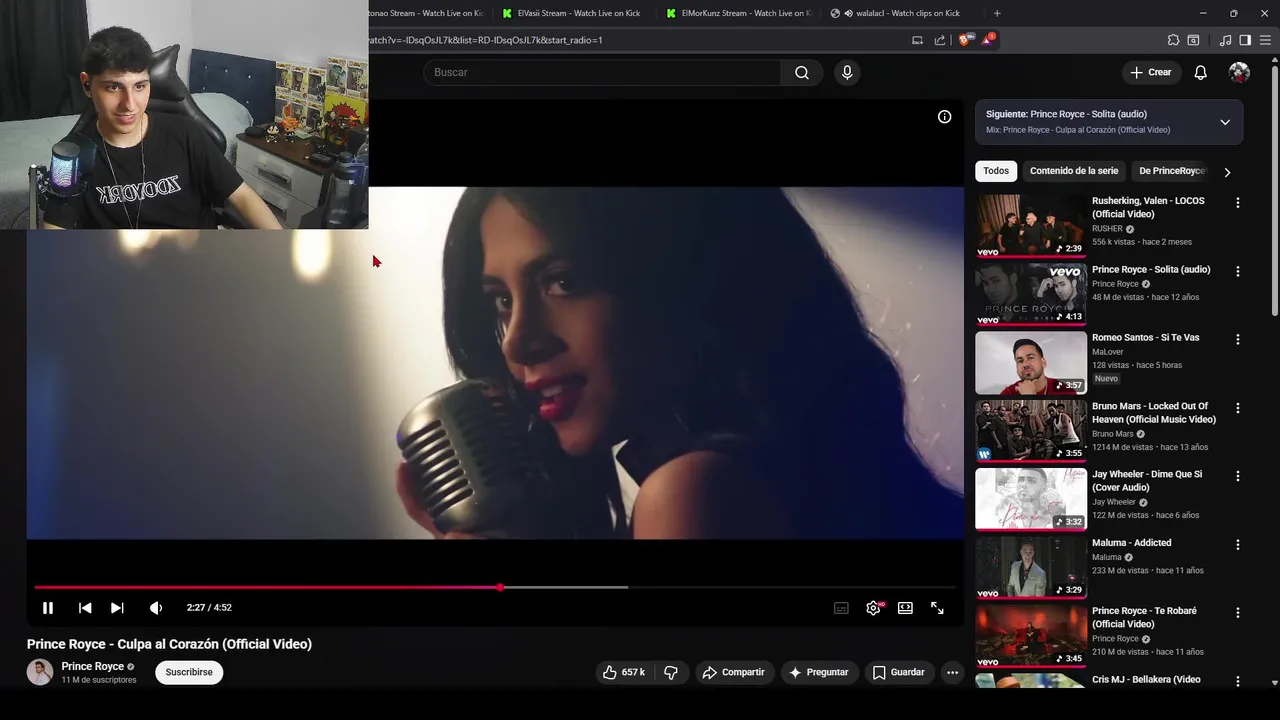Click the red progress scrubber handle
Screen dimensions: 1280x720
[x=500, y=587]
